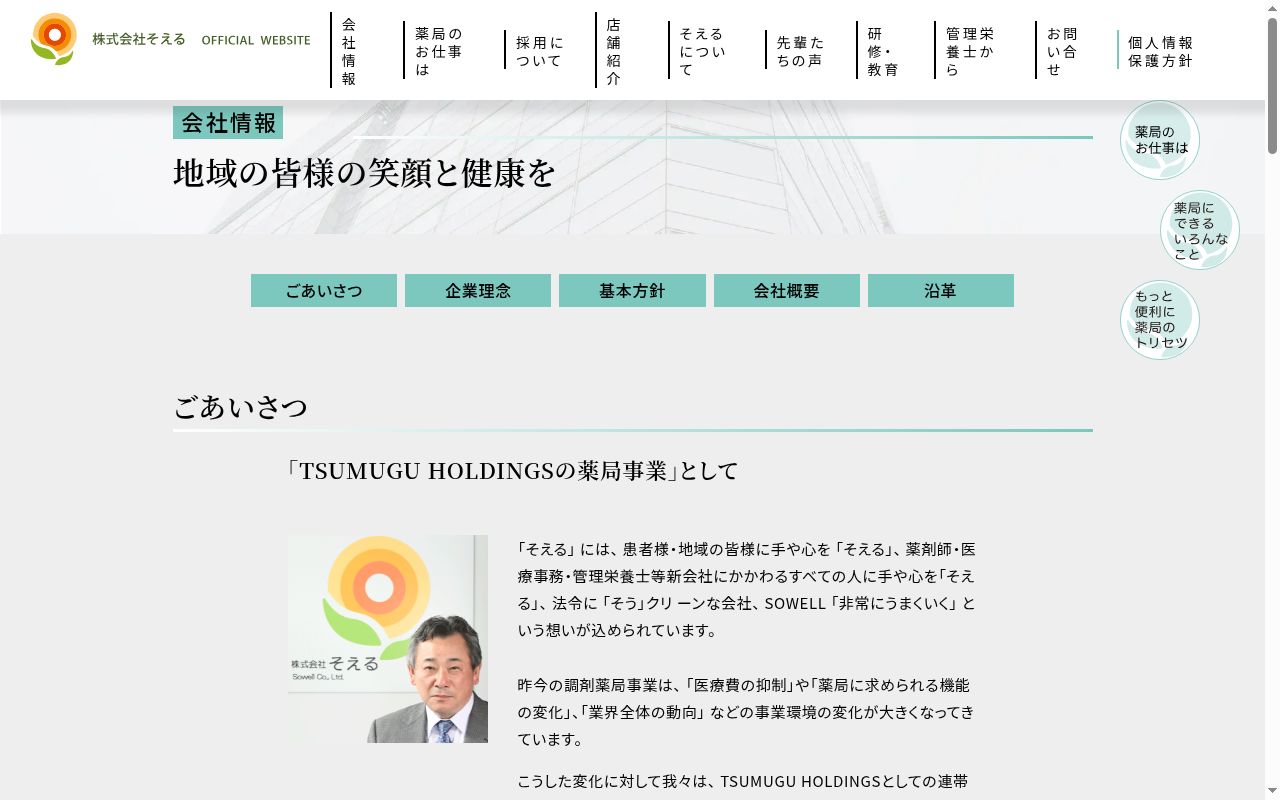Click the heading 地域の皆様の笑顔と健康を

click(x=364, y=173)
